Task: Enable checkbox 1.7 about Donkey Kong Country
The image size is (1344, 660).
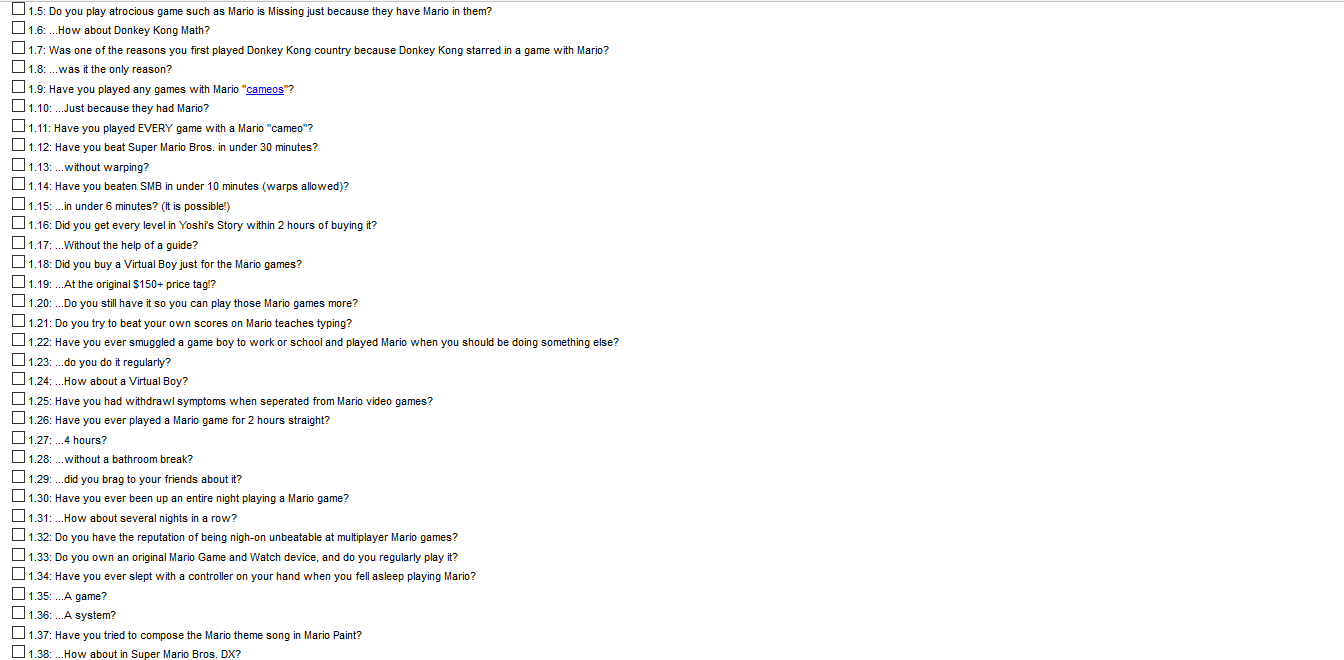Action: (19, 49)
